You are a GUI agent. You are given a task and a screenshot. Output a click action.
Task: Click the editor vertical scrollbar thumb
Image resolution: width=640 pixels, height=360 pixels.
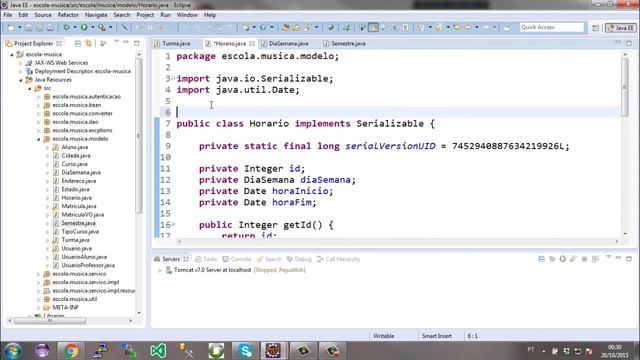click(624, 87)
